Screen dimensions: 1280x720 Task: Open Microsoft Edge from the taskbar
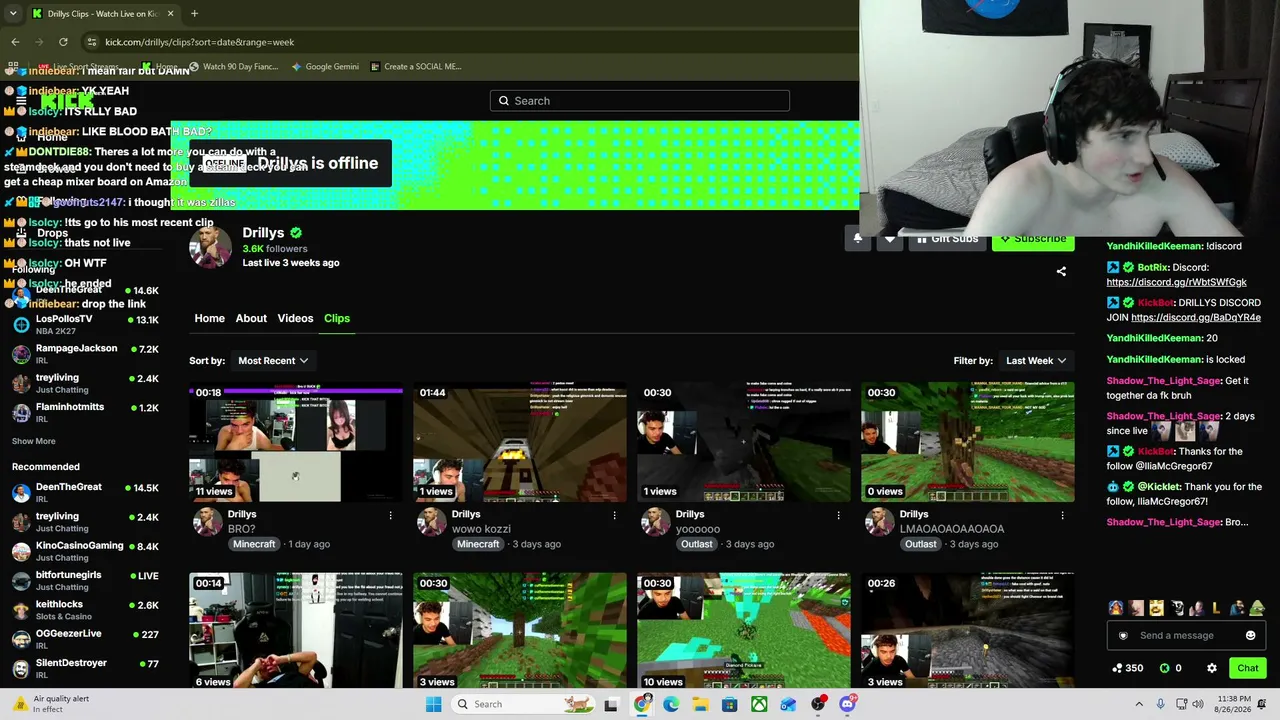671,704
